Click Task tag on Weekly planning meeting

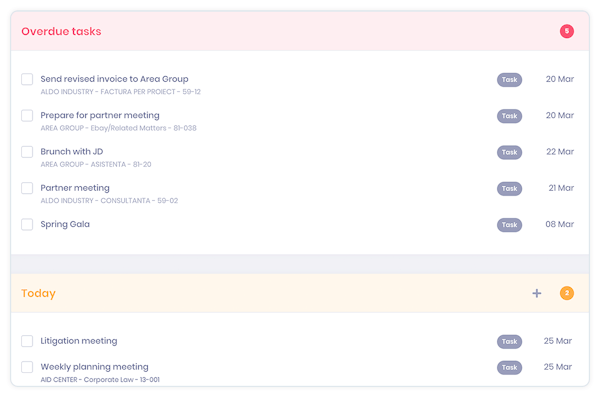pos(509,368)
